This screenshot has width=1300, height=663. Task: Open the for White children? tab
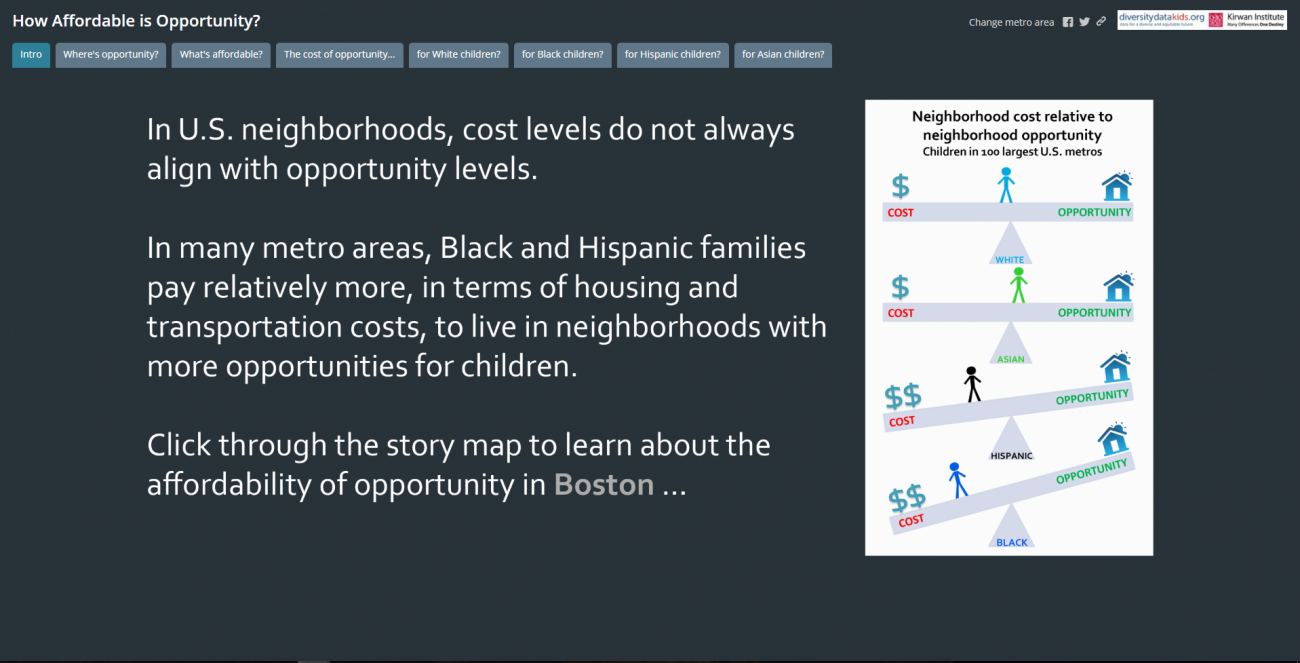click(459, 55)
